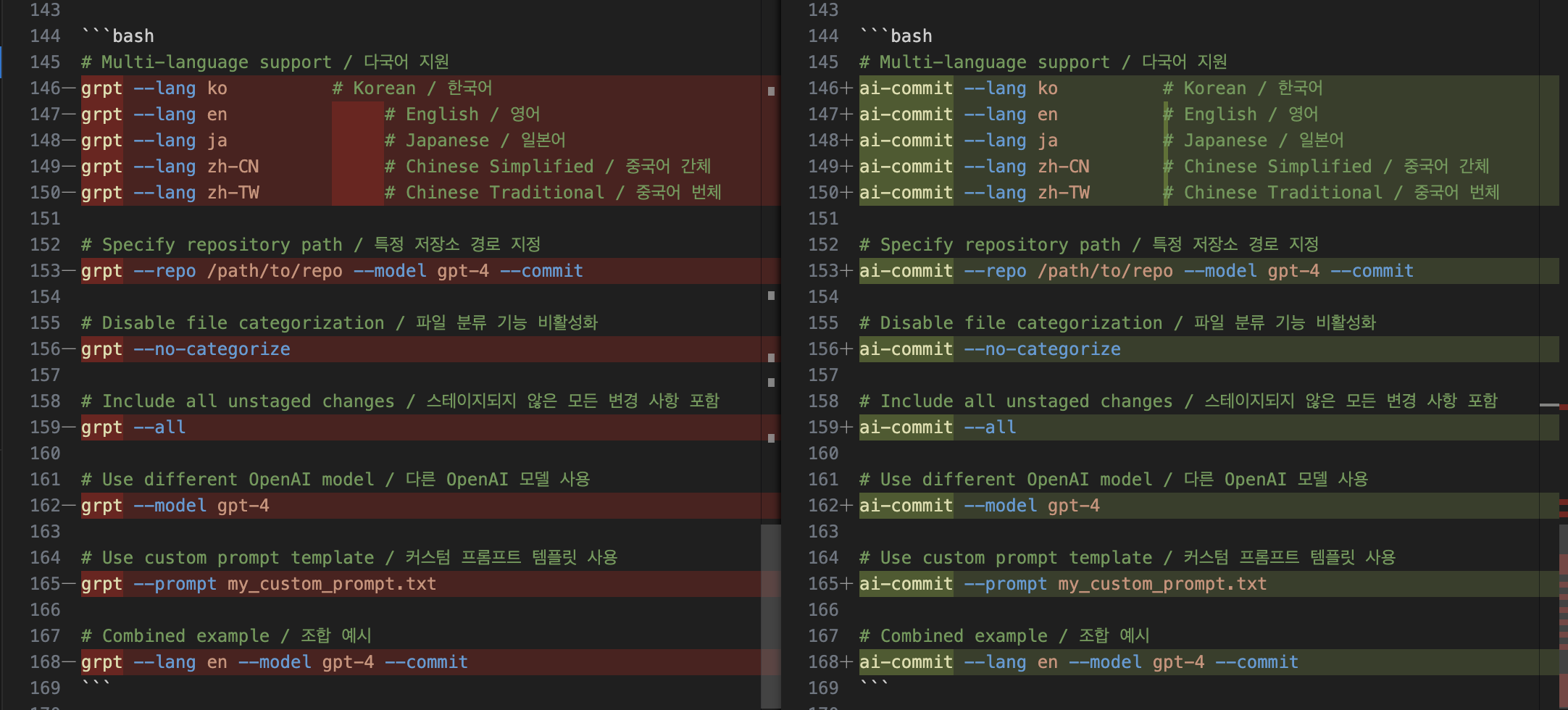
Task: Click "# Include all unstaged changes" in left pane
Action: click(x=238, y=401)
